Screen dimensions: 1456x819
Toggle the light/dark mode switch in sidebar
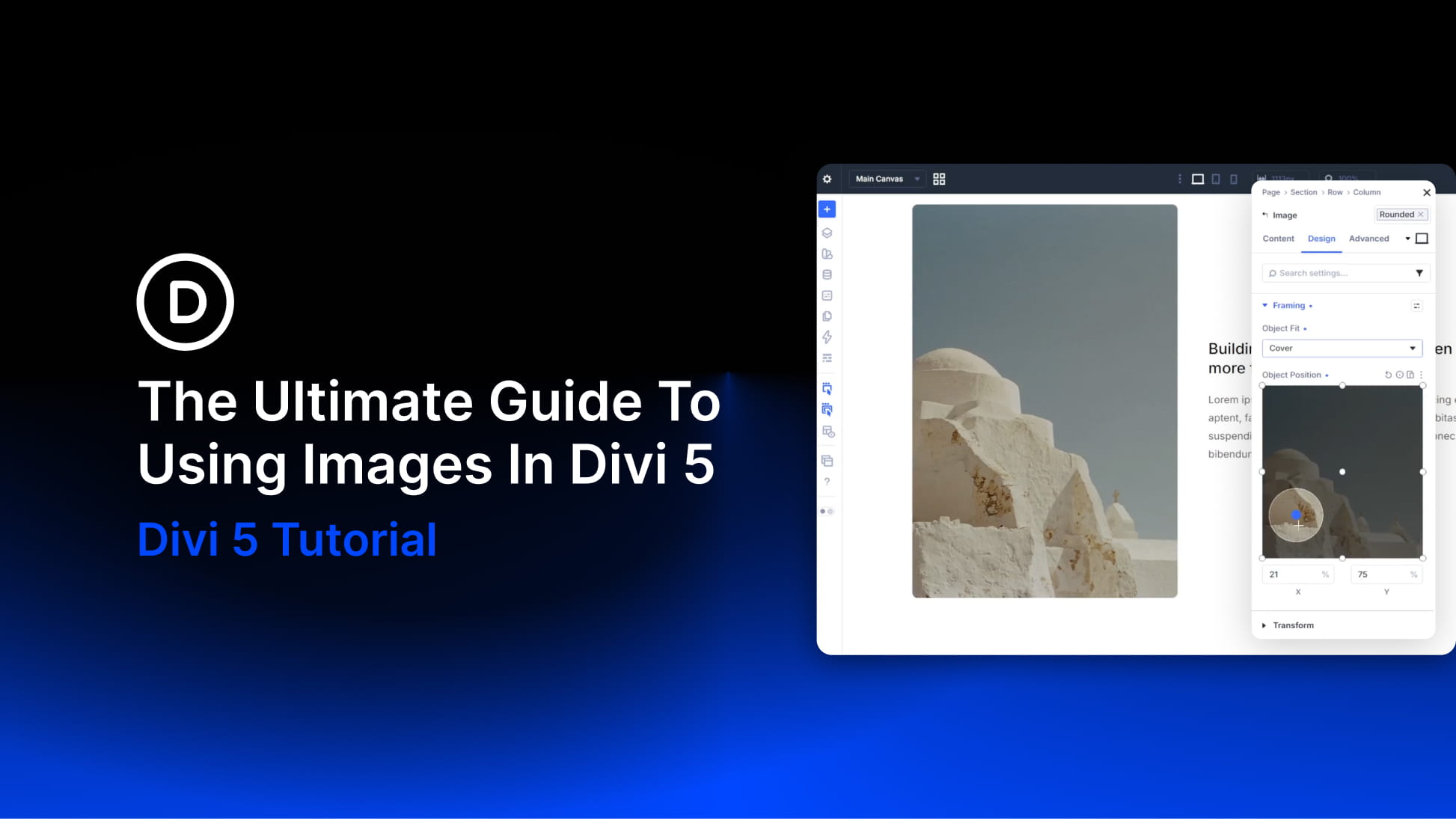pyautogui.click(x=827, y=512)
